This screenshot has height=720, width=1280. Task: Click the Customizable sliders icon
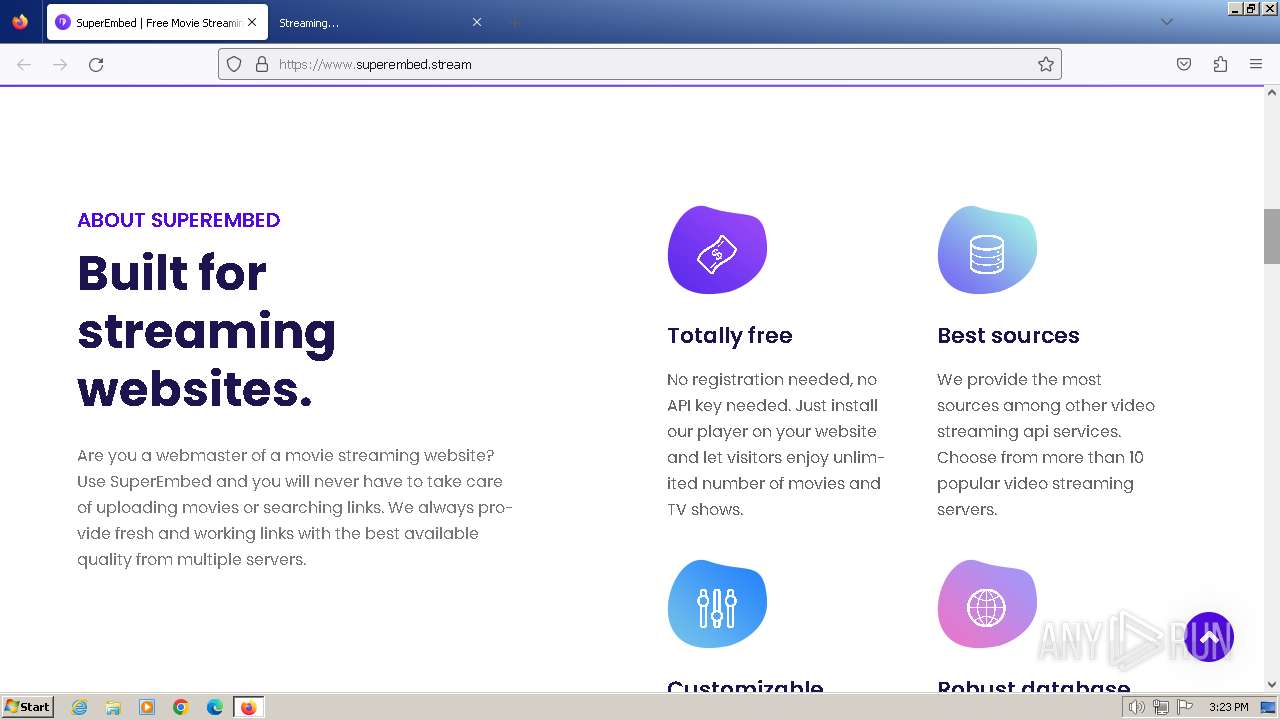pos(717,604)
